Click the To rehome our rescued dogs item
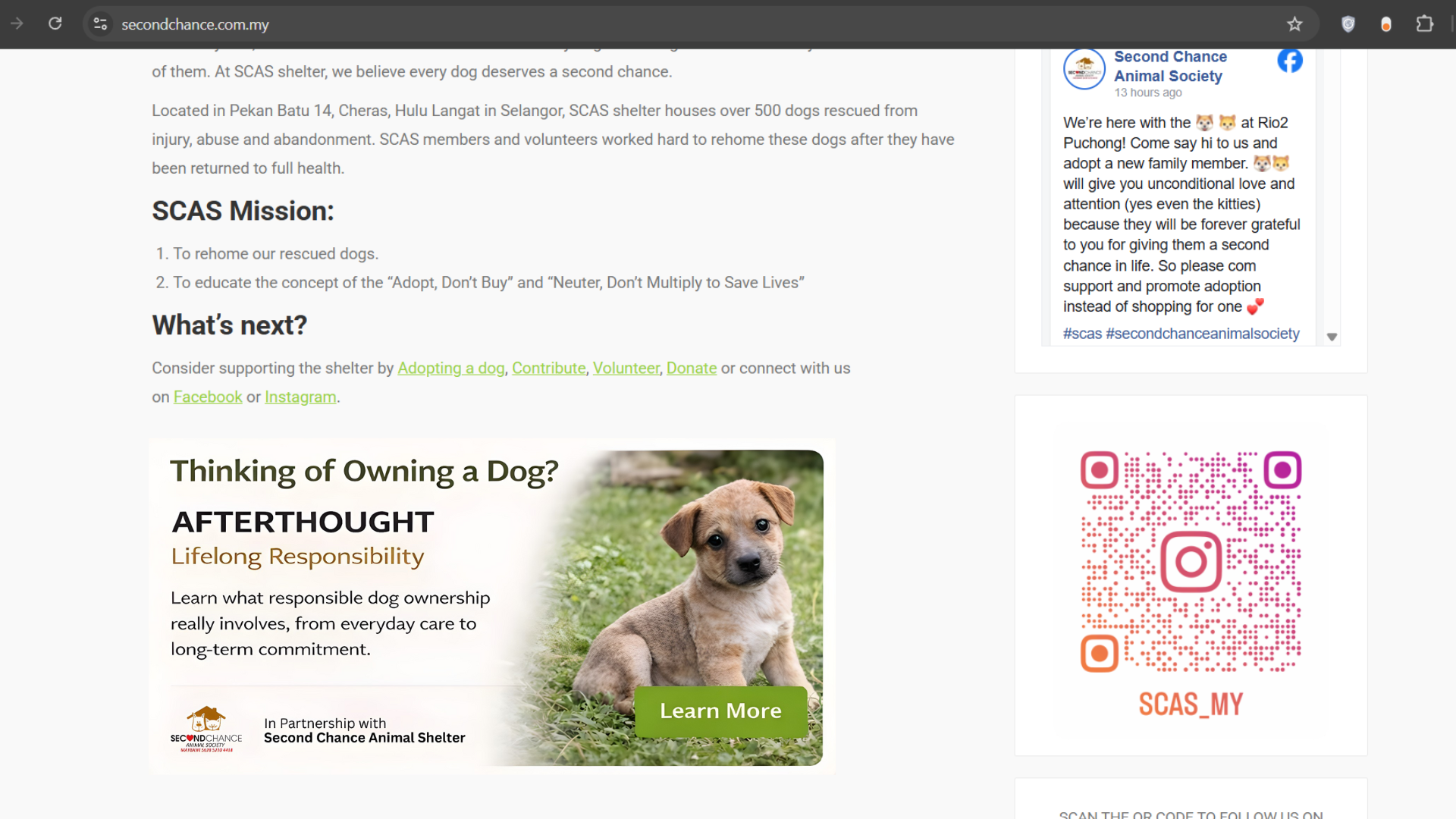 (x=275, y=254)
